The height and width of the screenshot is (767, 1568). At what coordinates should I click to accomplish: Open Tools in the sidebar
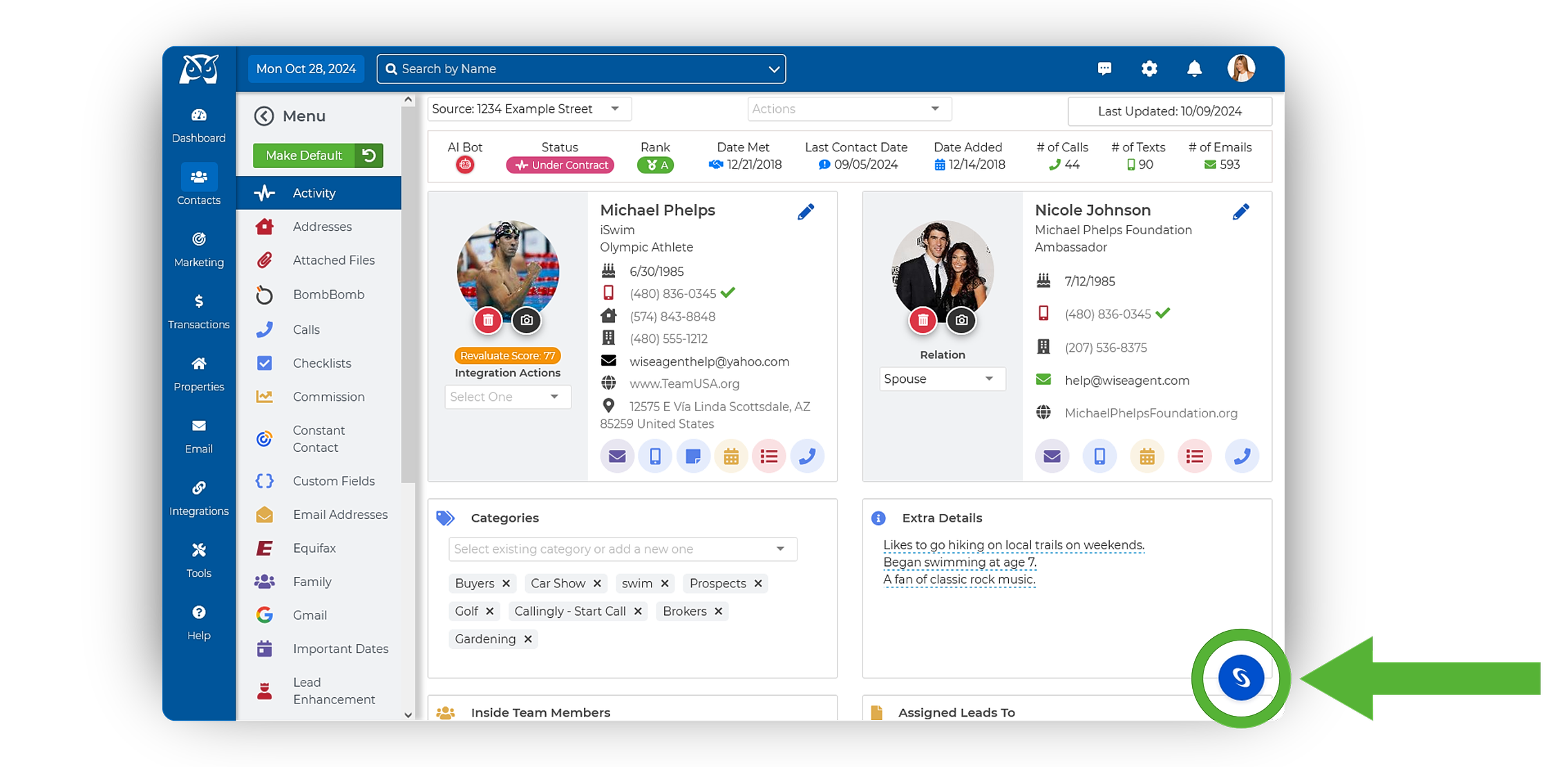(x=199, y=561)
